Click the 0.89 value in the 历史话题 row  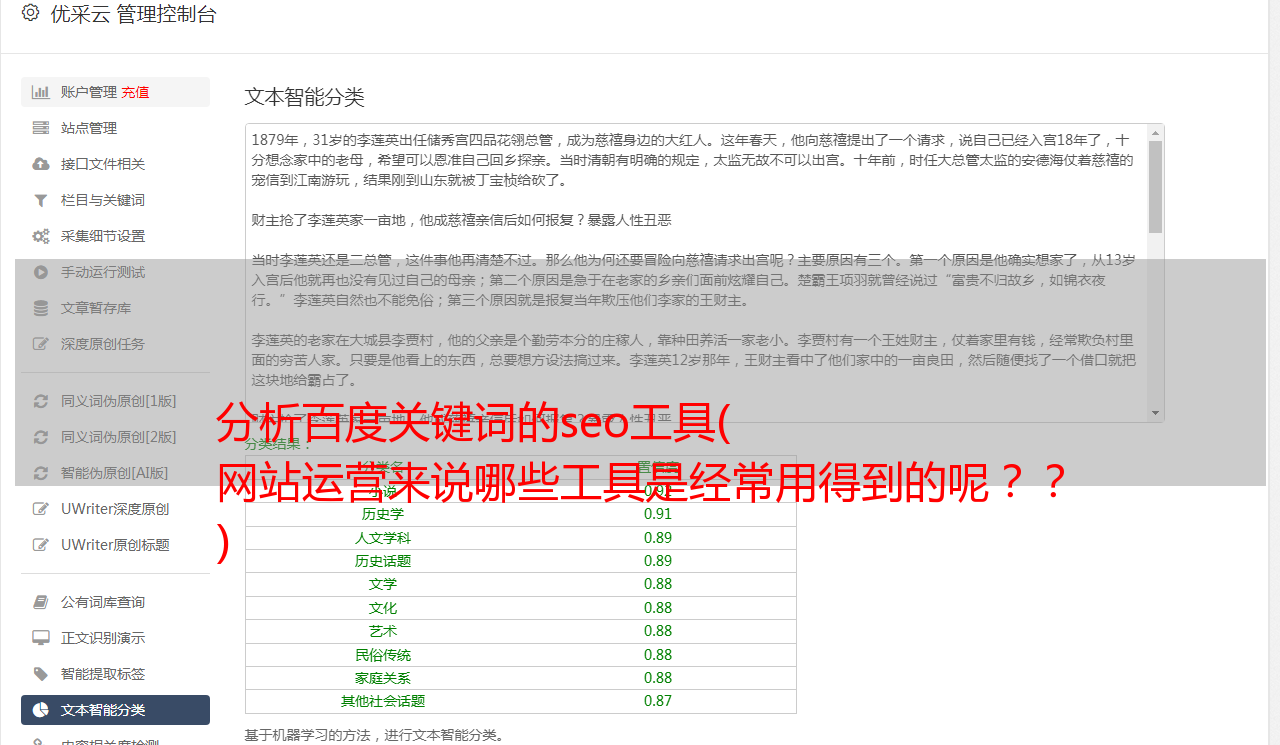click(x=658, y=561)
